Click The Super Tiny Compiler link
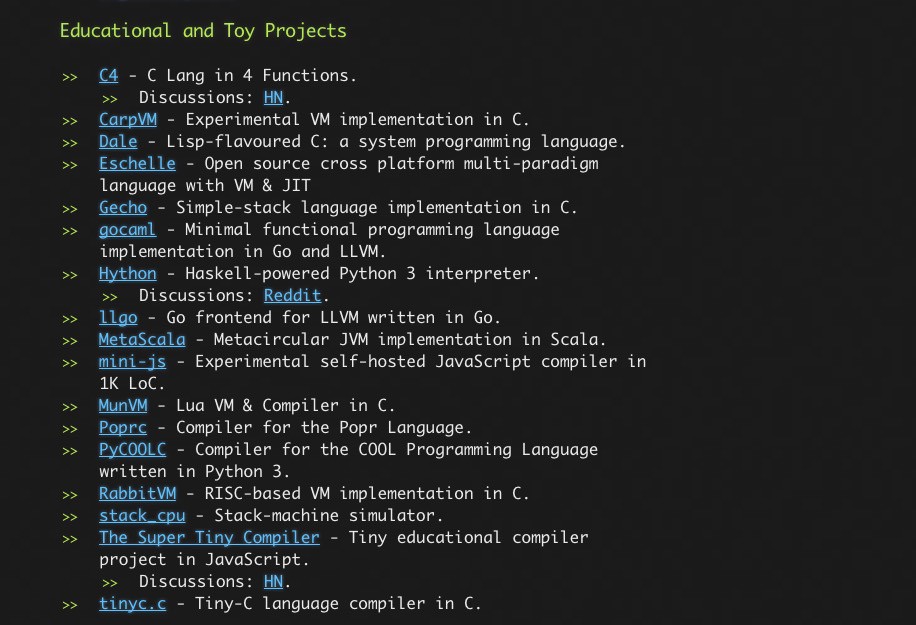Screen dimensions: 916x625 (209, 538)
